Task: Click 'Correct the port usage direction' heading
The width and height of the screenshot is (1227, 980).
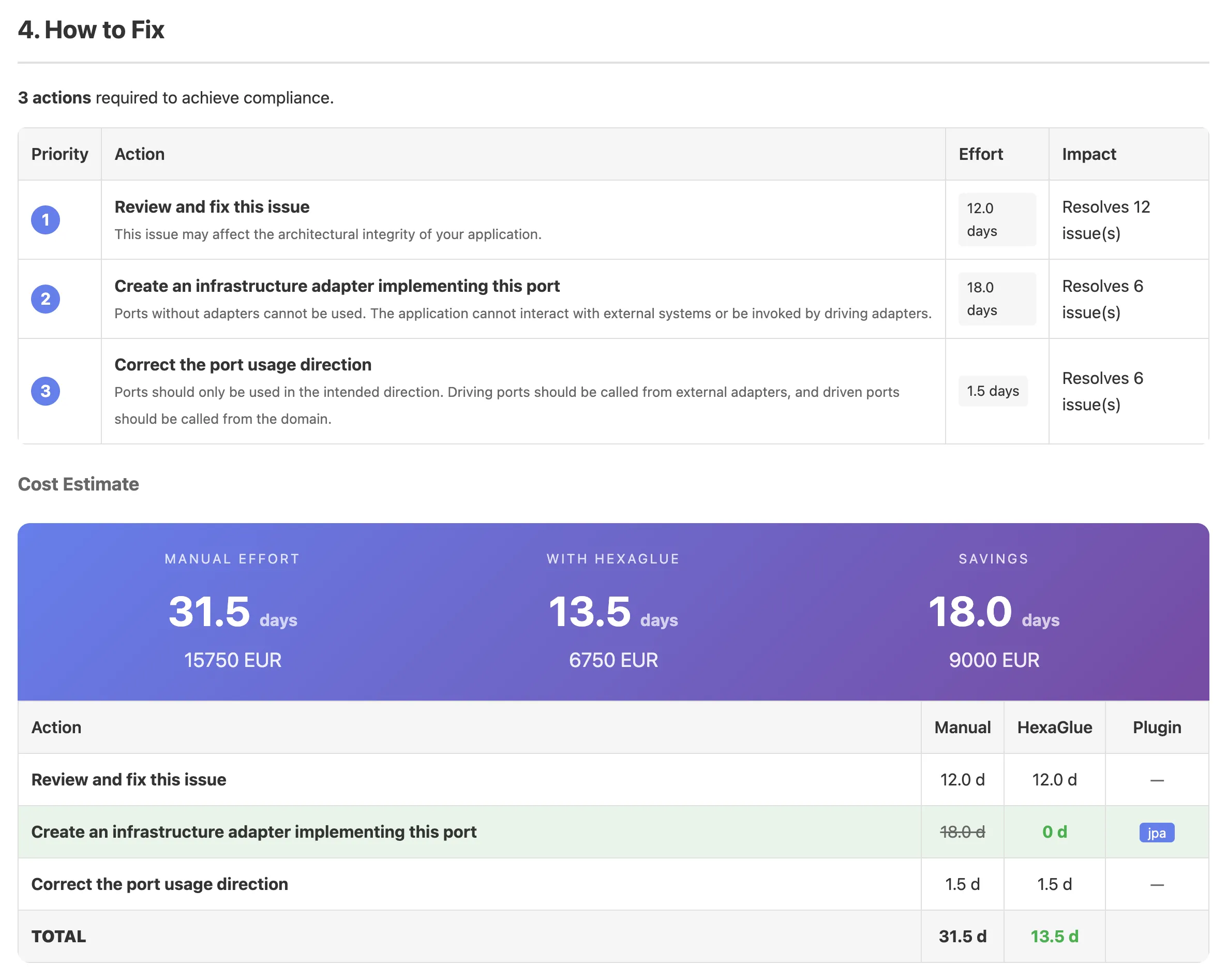Action: (243, 364)
